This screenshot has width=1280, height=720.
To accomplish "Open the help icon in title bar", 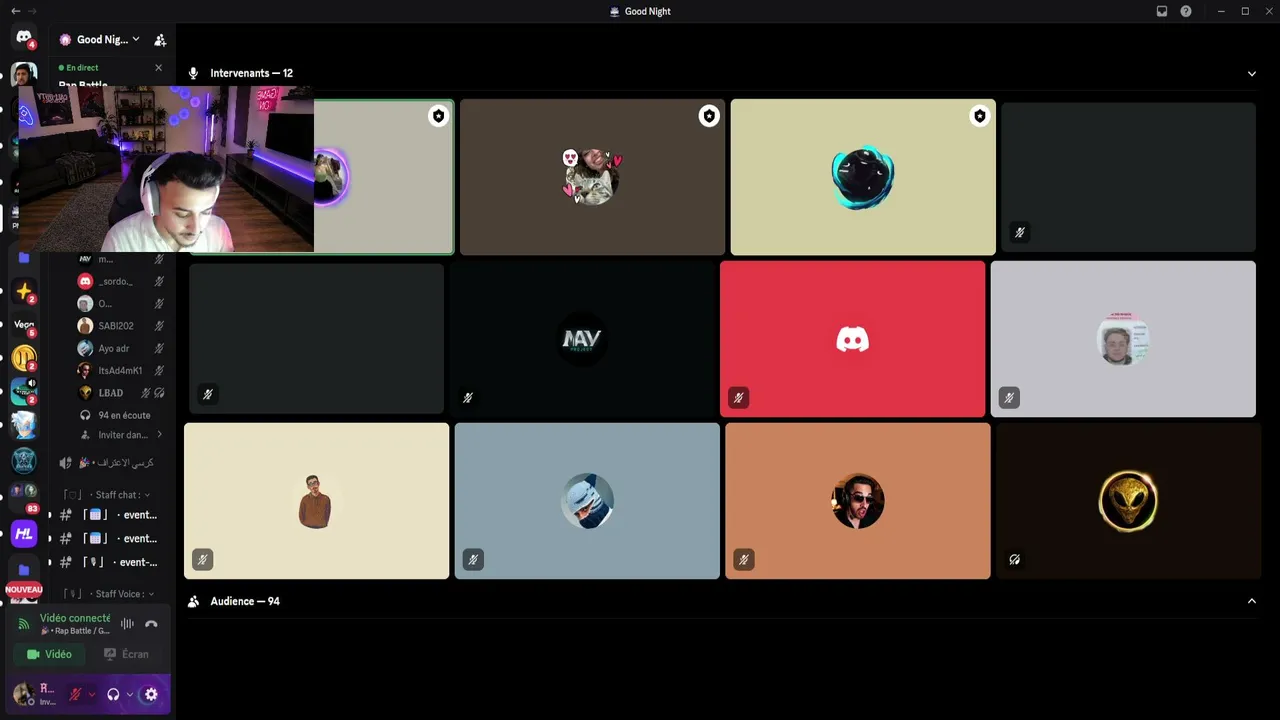I will (1186, 11).
